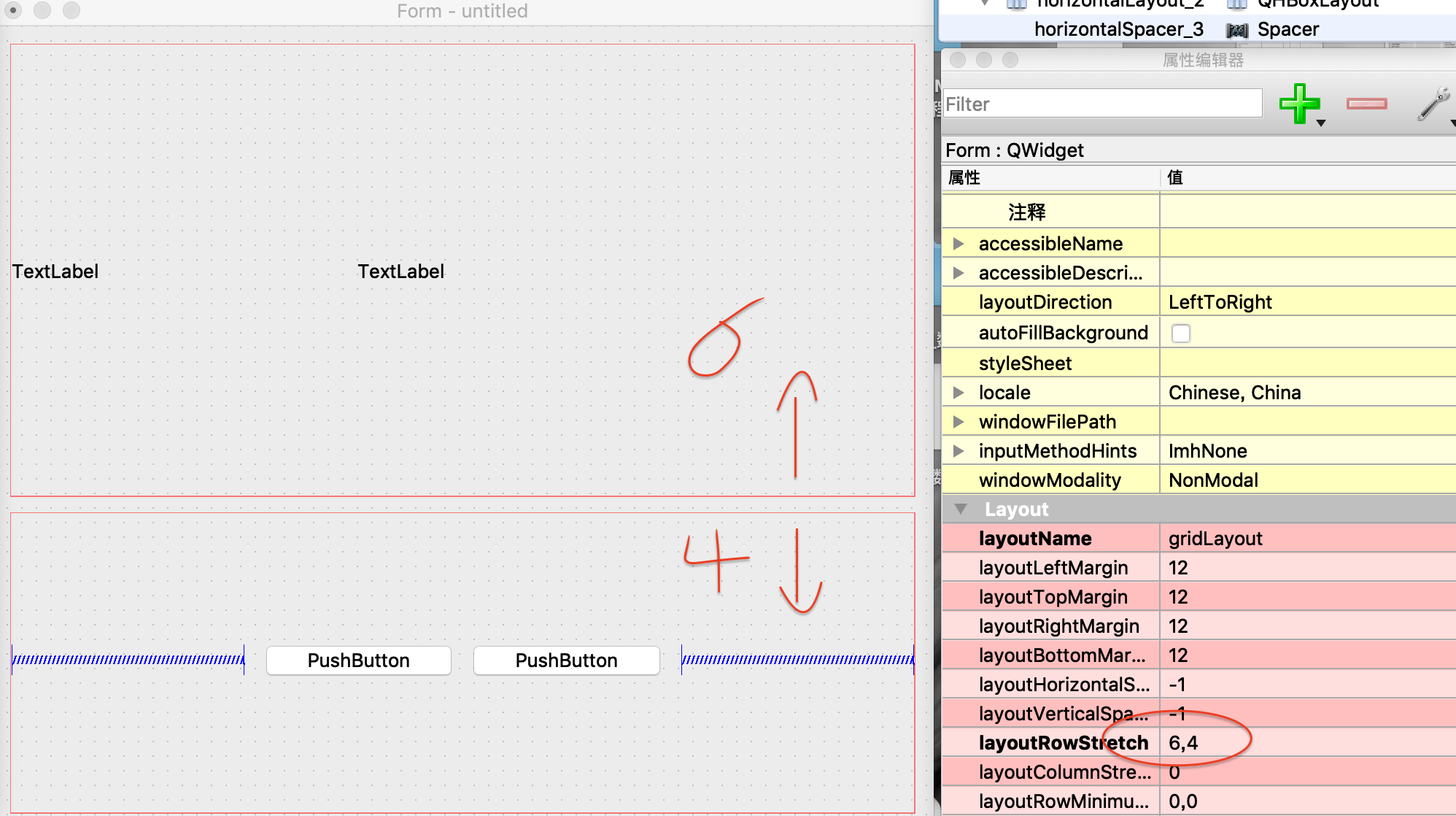Image resolution: width=1456 pixels, height=816 pixels.
Task: Expand the accessibleDescription property
Action: (x=959, y=273)
